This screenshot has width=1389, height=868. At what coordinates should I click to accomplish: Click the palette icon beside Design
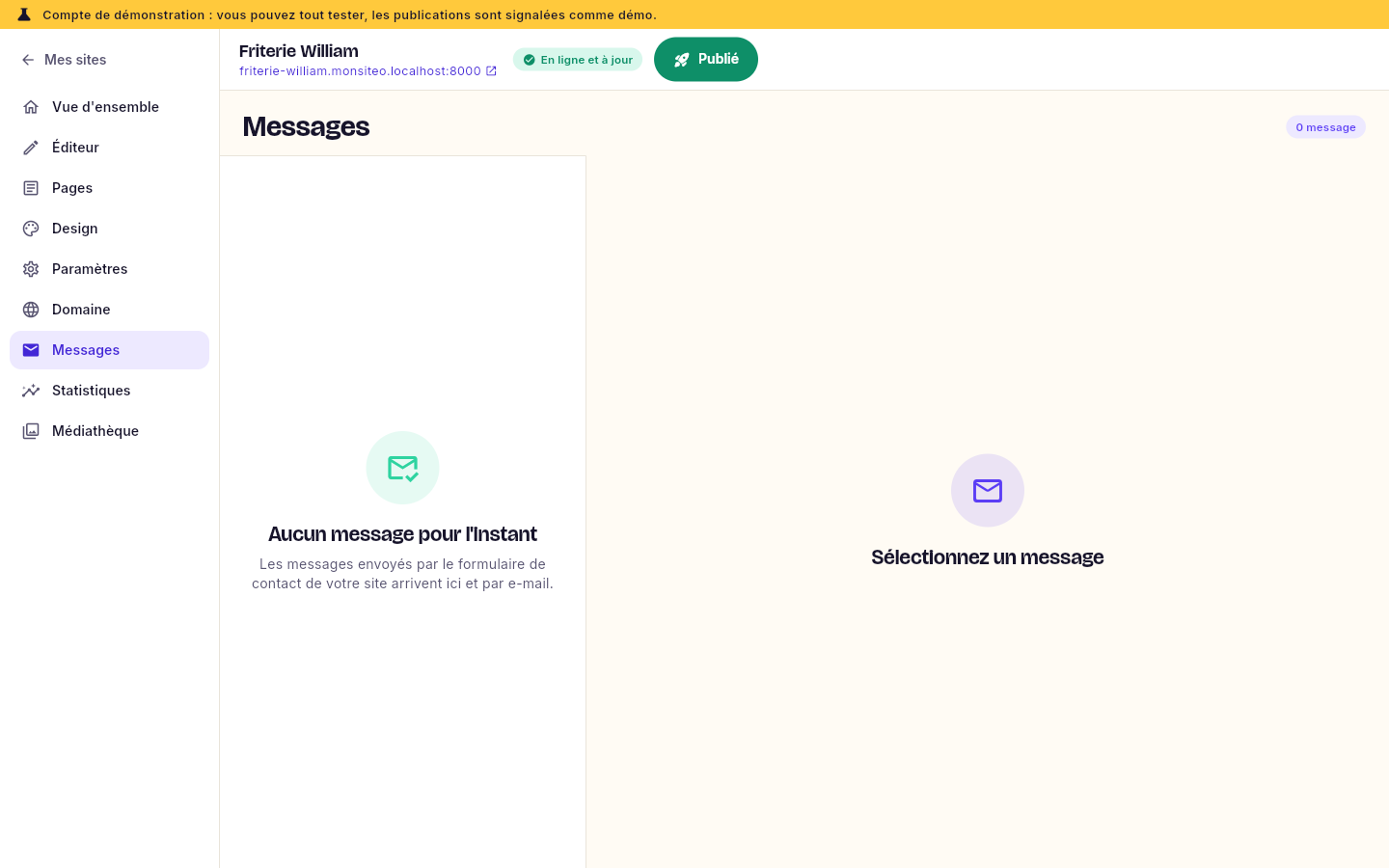(x=31, y=229)
